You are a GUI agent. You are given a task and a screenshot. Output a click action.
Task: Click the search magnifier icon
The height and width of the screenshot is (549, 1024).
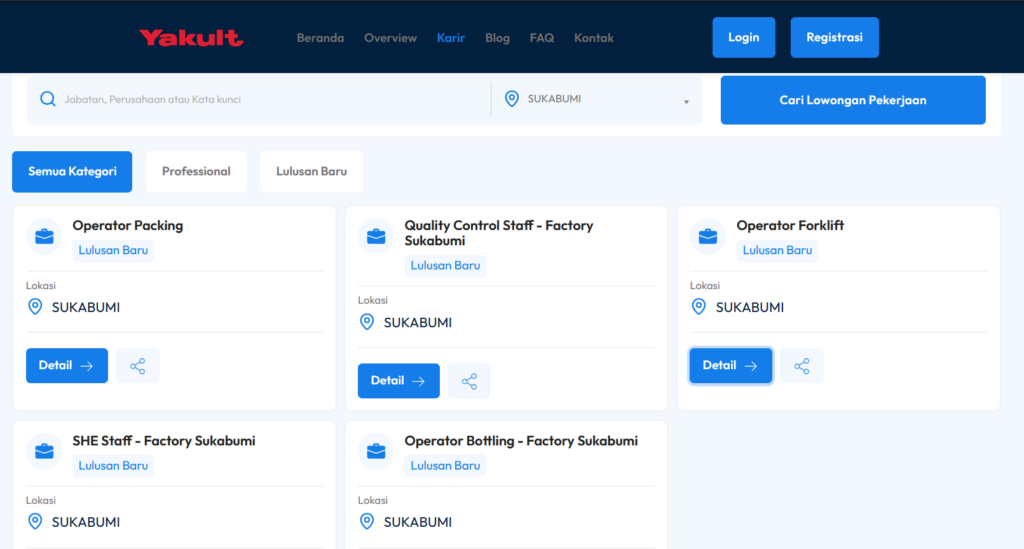coord(48,99)
